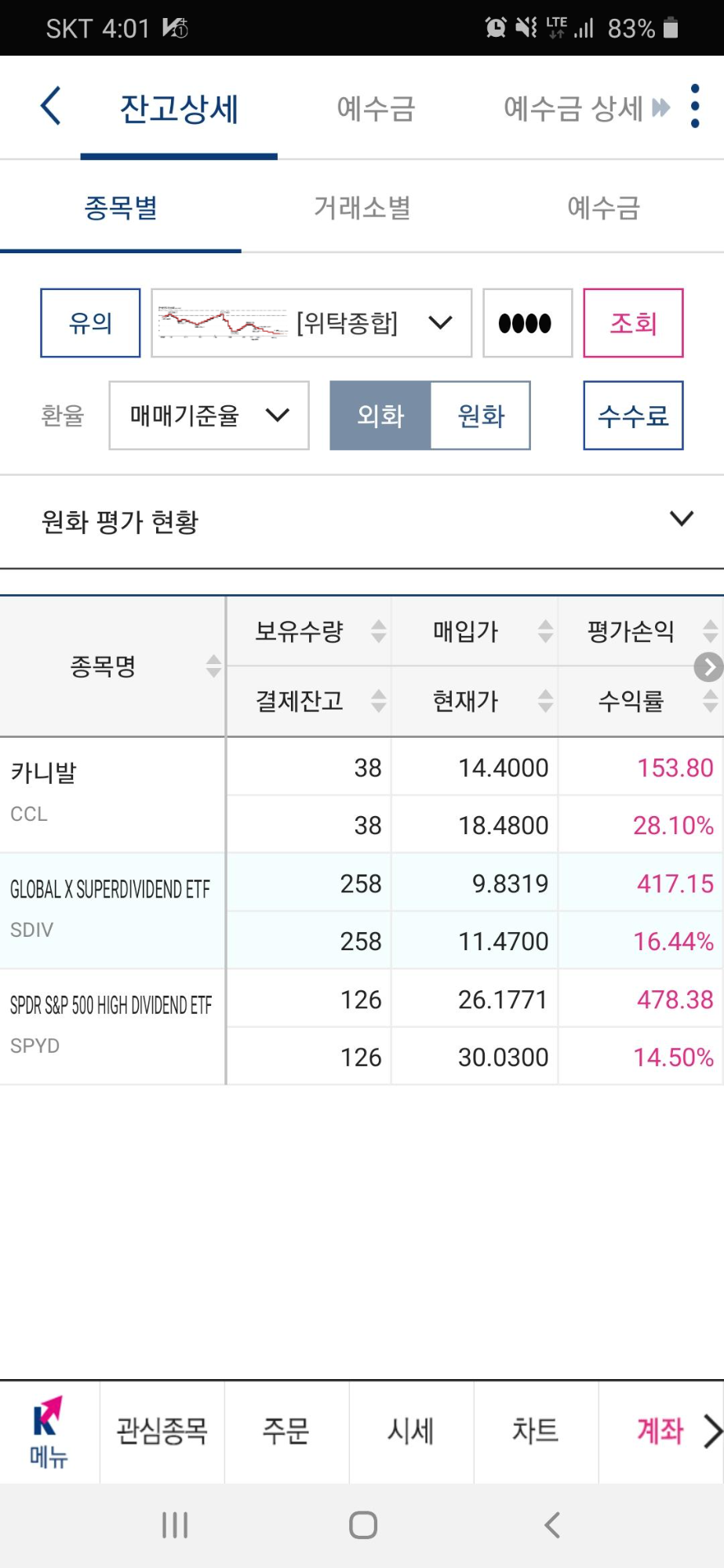
Task: Tap the alarm icon in the status bar
Action: 496,28
